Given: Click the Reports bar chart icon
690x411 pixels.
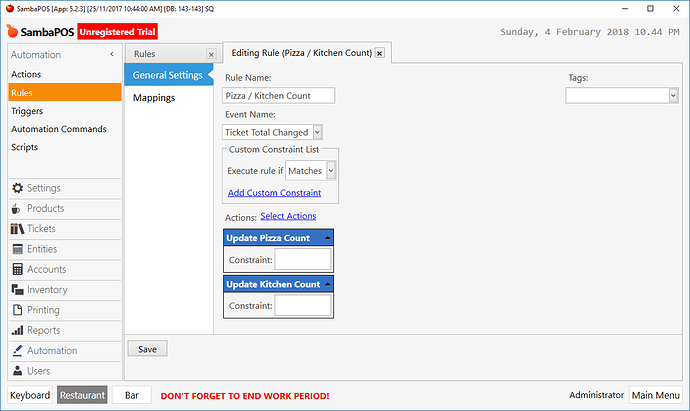Looking at the screenshot, I should click(x=18, y=330).
